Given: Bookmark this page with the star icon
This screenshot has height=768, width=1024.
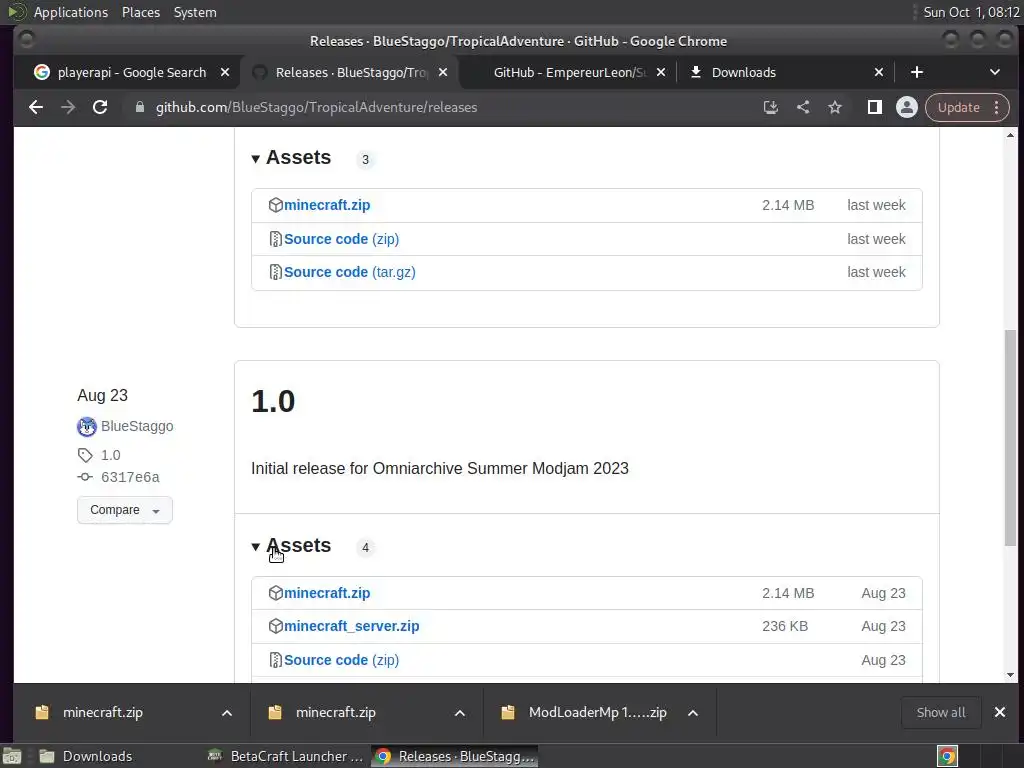Looking at the screenshot, I should pyautogui.click(x=835, y=107).
